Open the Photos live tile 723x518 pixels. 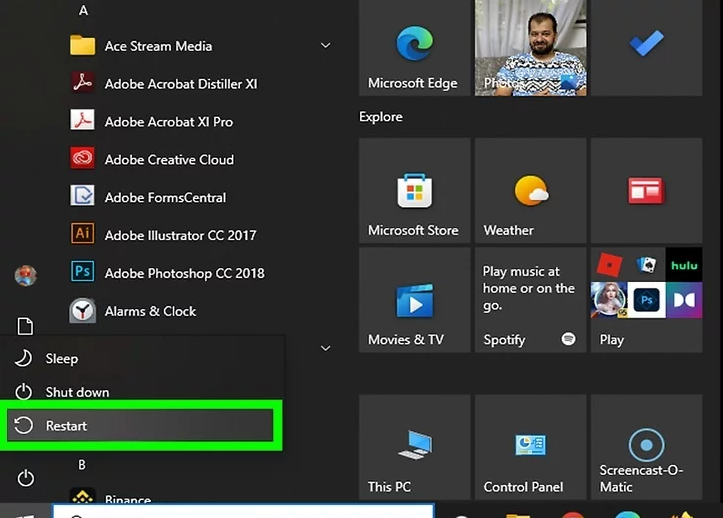pos(530,47)
